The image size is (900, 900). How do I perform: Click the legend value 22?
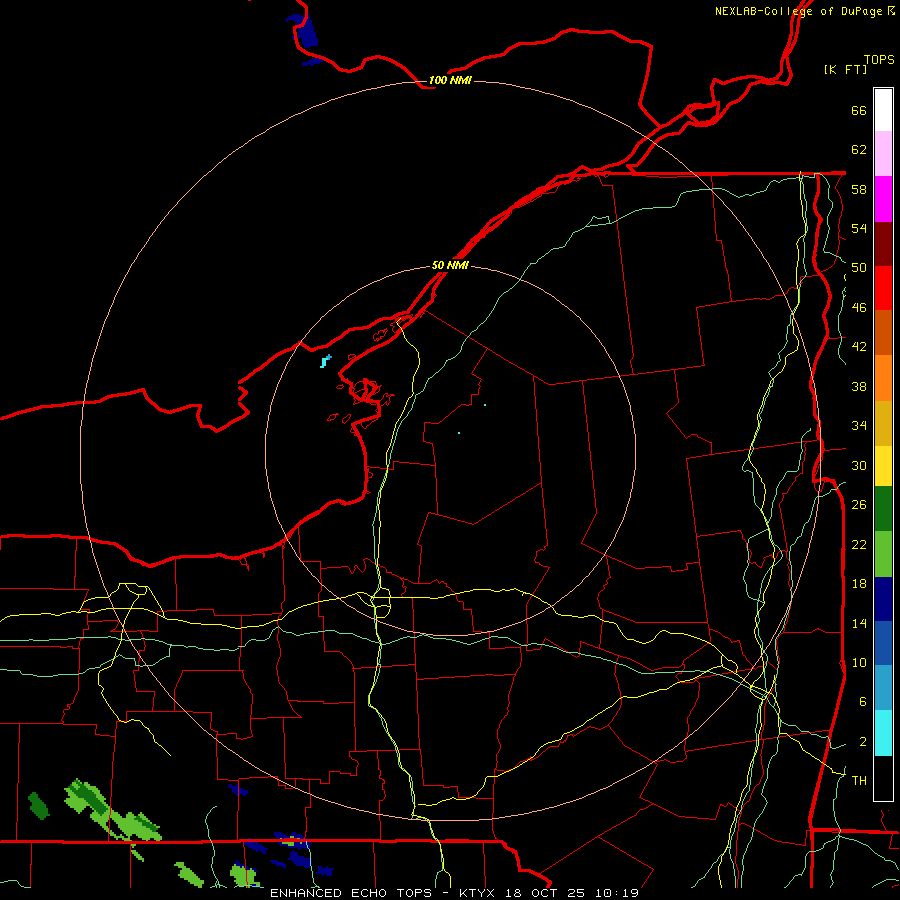[x=859, y=544]
